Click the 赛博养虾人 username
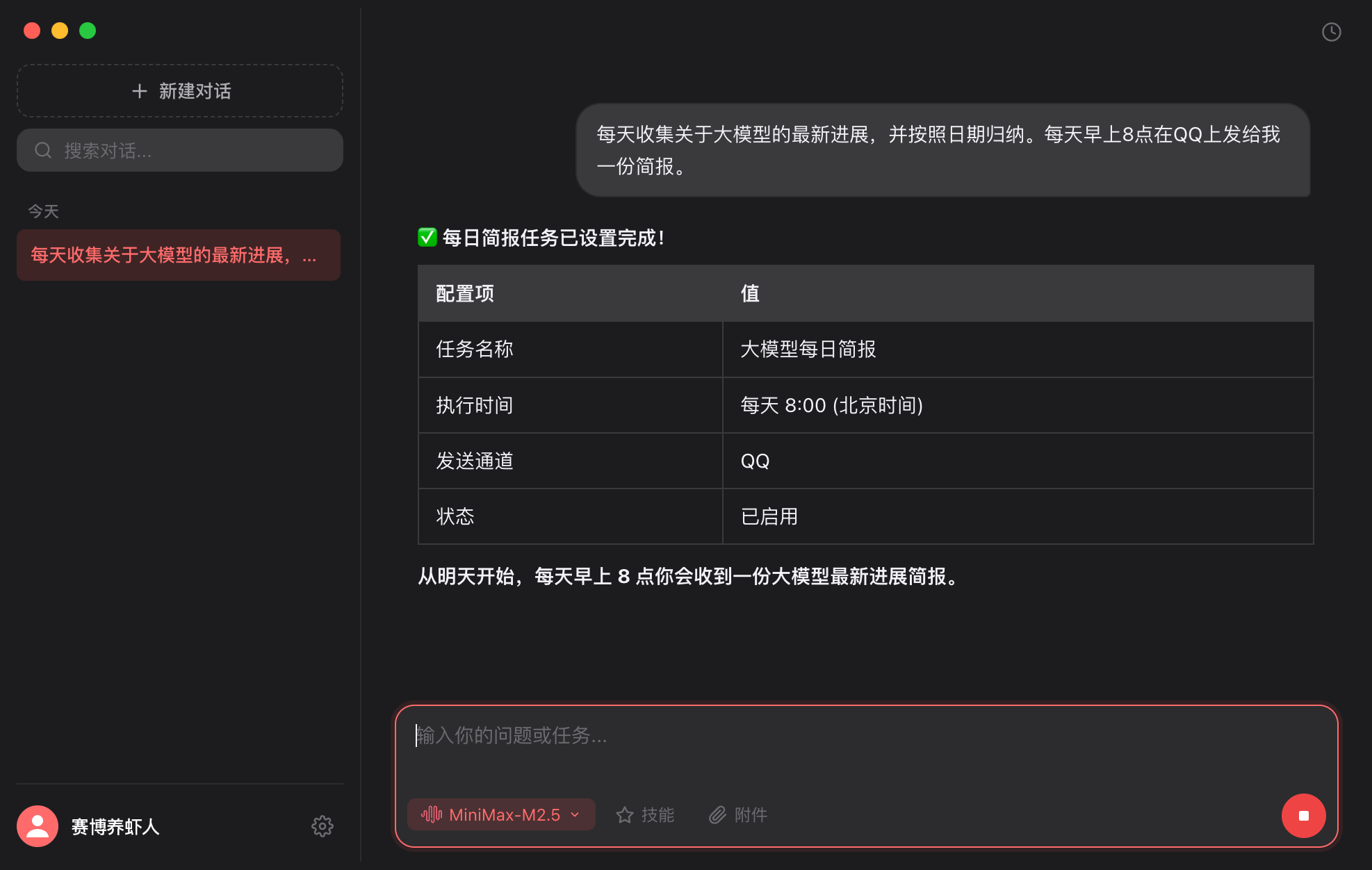This screenshot has width=1372, height=870. [115, 826]
